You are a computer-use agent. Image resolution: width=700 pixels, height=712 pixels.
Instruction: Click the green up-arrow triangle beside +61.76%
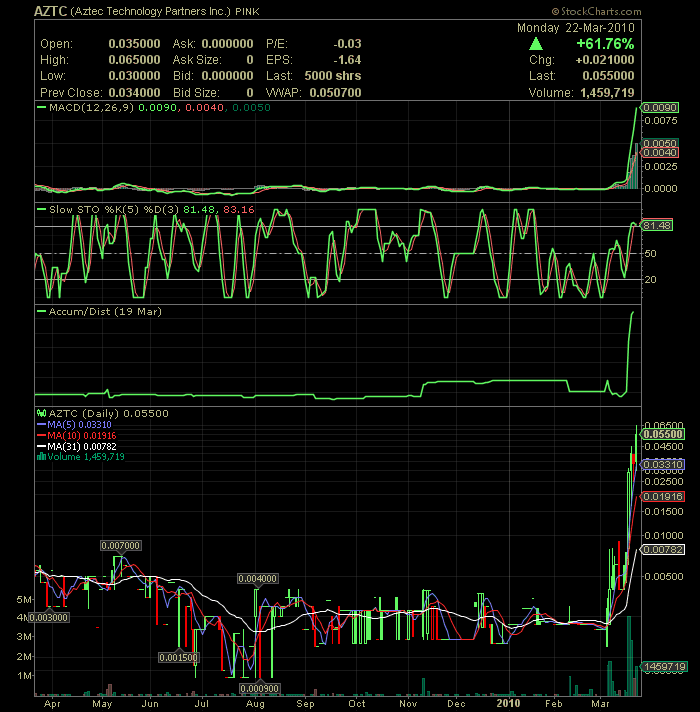(x=536, y=44)
